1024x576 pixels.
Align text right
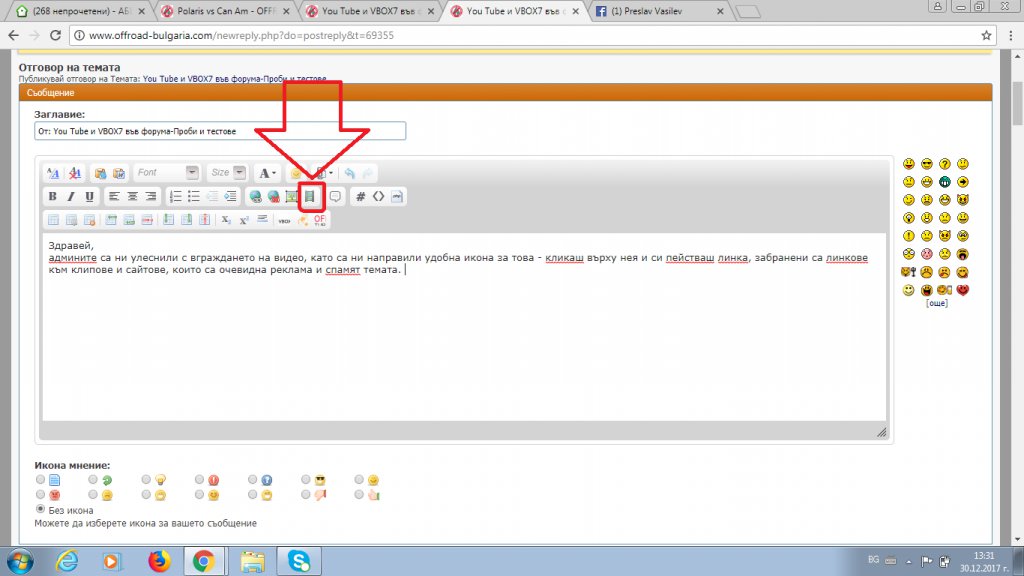click(x=150, y=196)
